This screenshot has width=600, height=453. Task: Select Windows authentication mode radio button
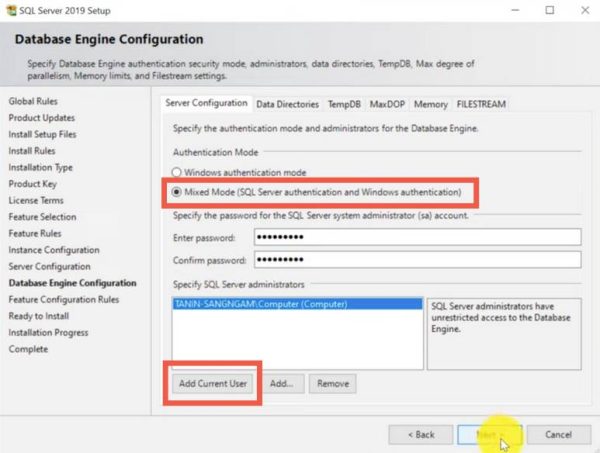click(x=176, y=172)
